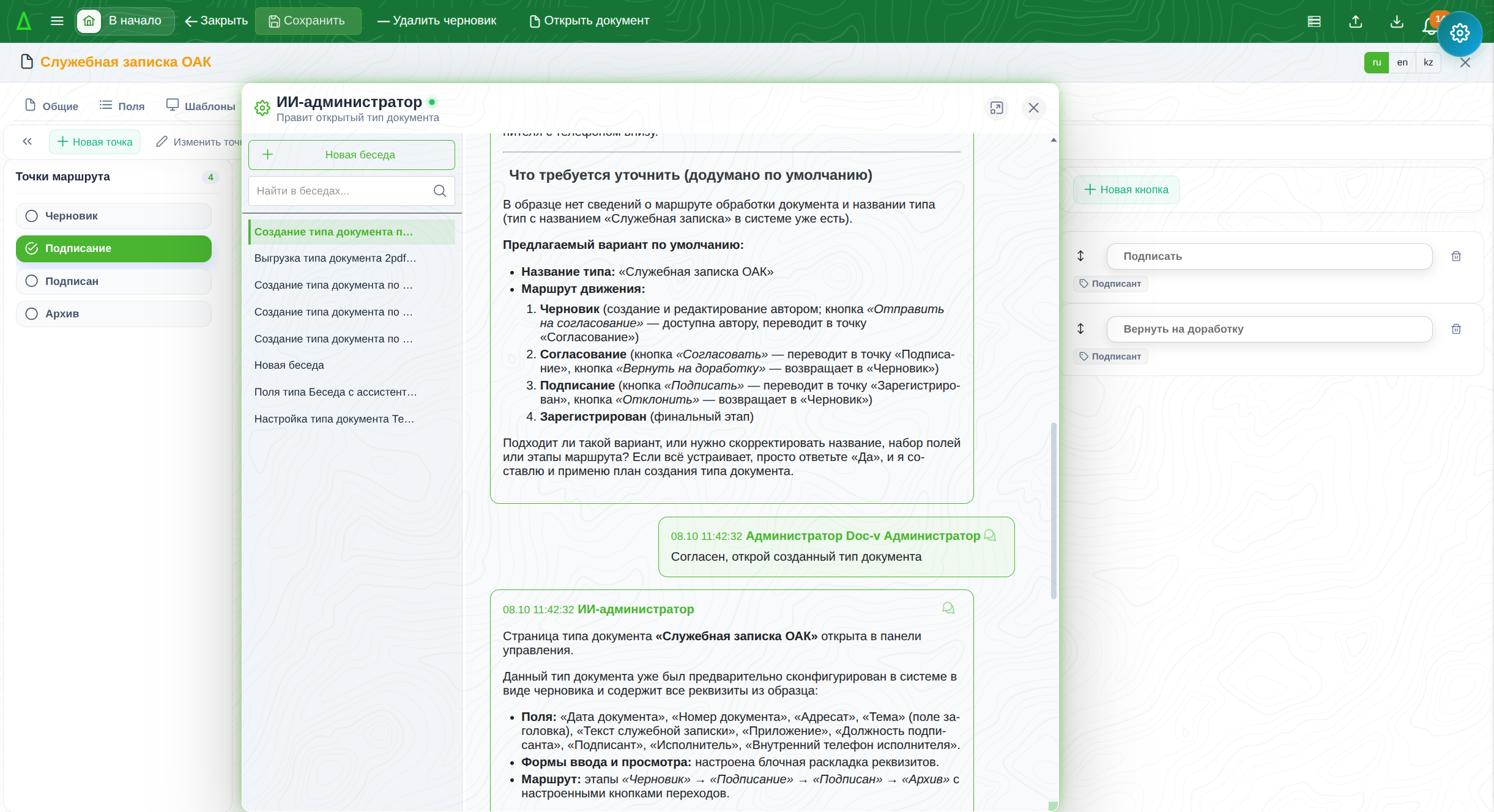Open the notifications bell
The image size is (1494, 812).
1429,26
